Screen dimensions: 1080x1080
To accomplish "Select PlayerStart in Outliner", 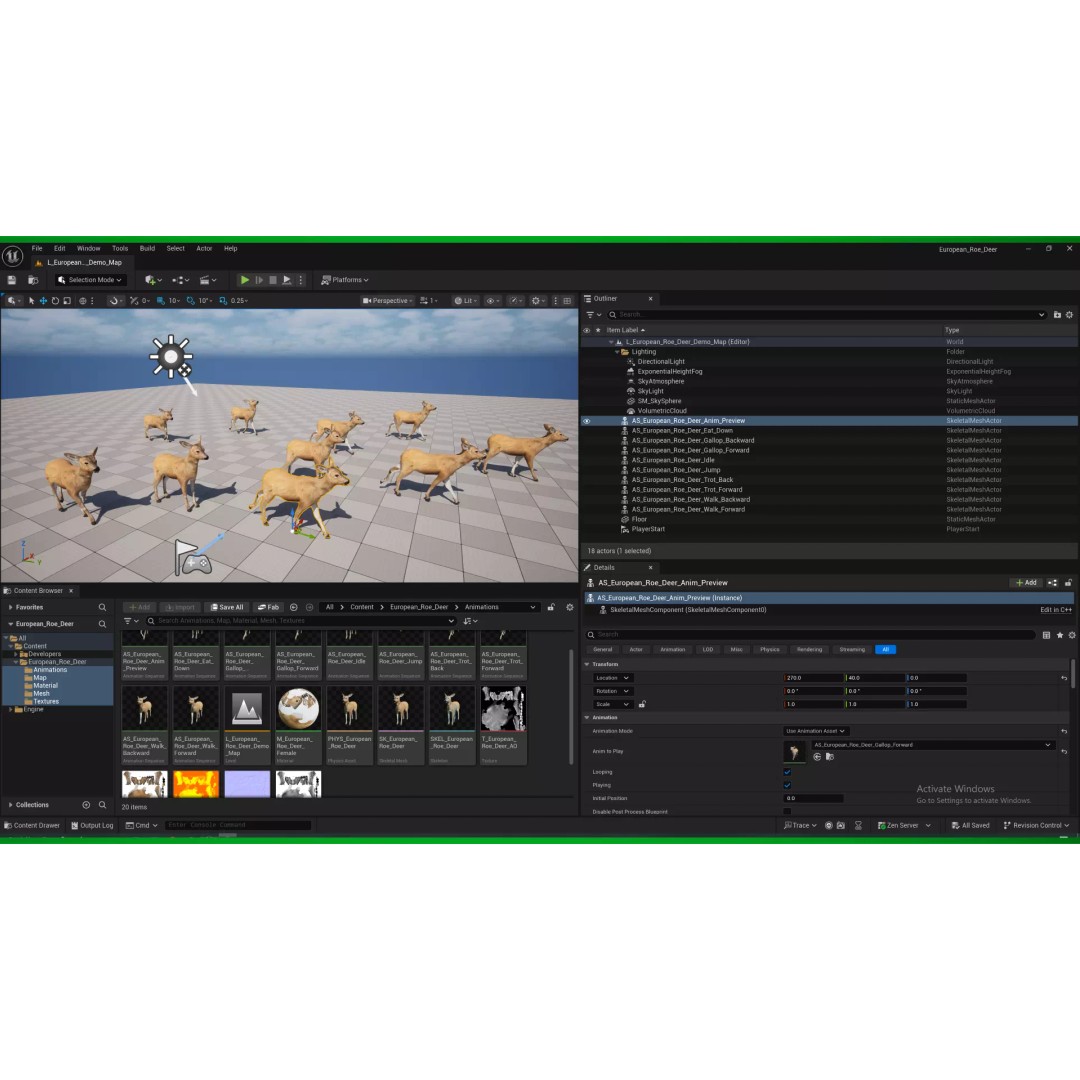I will pos(648,530).
